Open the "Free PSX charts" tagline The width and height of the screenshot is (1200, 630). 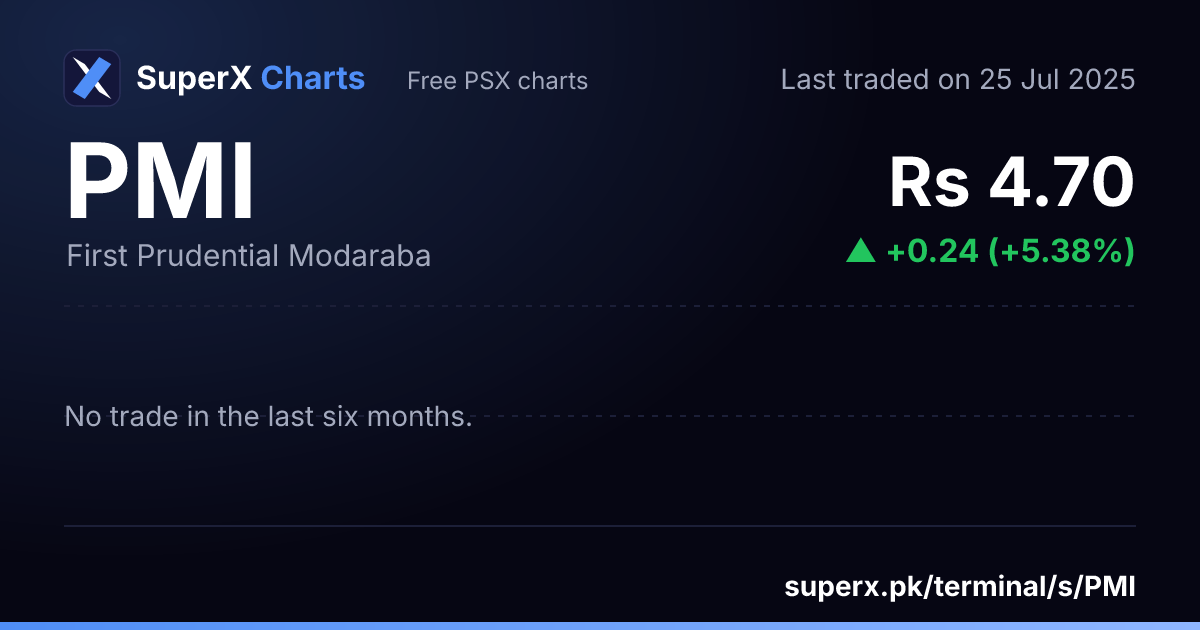click(497, 81)
